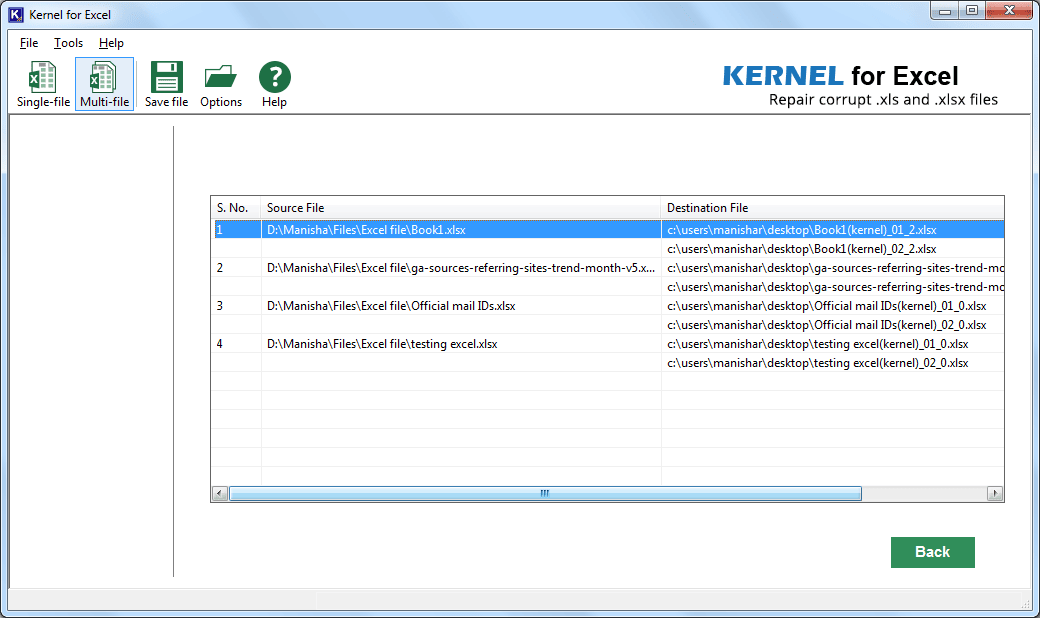The width and height of the screenshot is (1040, 618).
Task: Click serial number 1 cell
Action: pyautogui.click(x=237, y=229)
